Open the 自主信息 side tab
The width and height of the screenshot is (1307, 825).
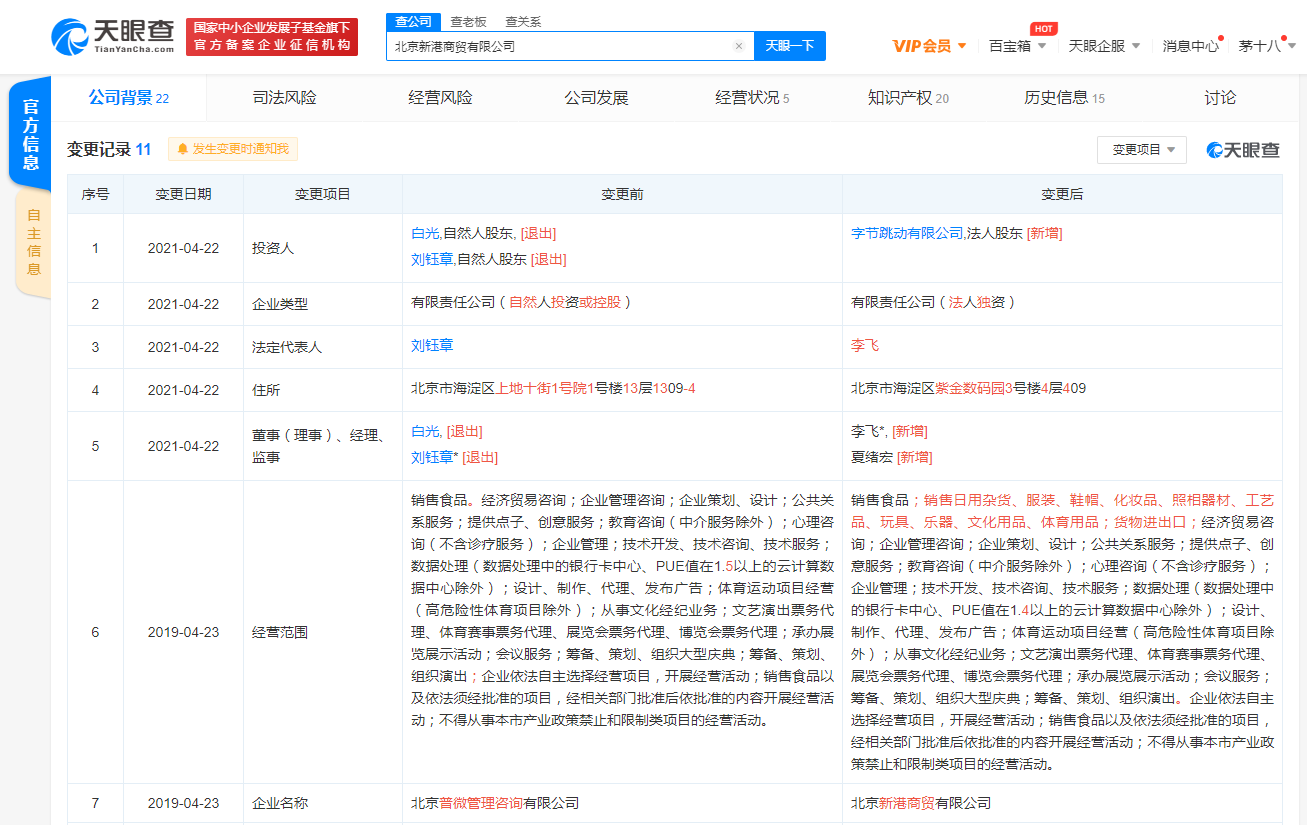click(33, 242)
